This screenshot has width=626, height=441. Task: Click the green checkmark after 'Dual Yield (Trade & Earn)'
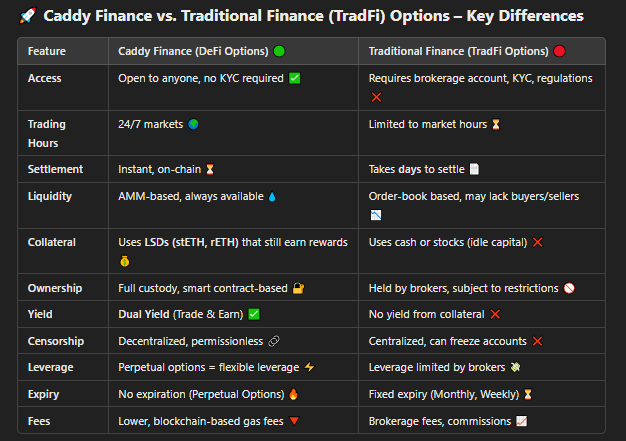pos(254,314)
